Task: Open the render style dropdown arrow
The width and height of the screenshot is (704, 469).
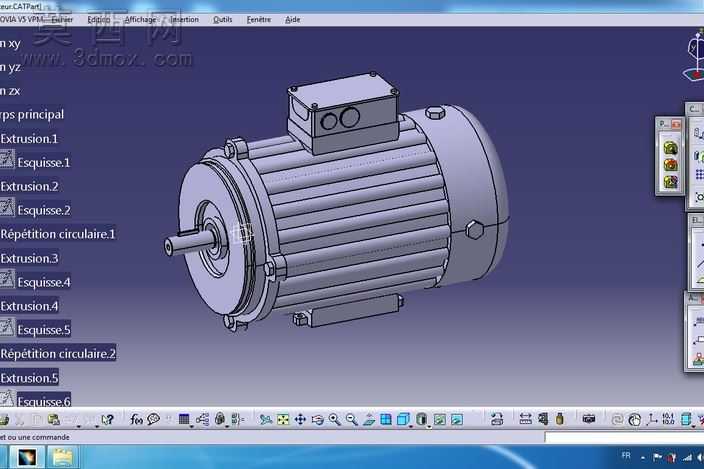Action: pos(429,426)
